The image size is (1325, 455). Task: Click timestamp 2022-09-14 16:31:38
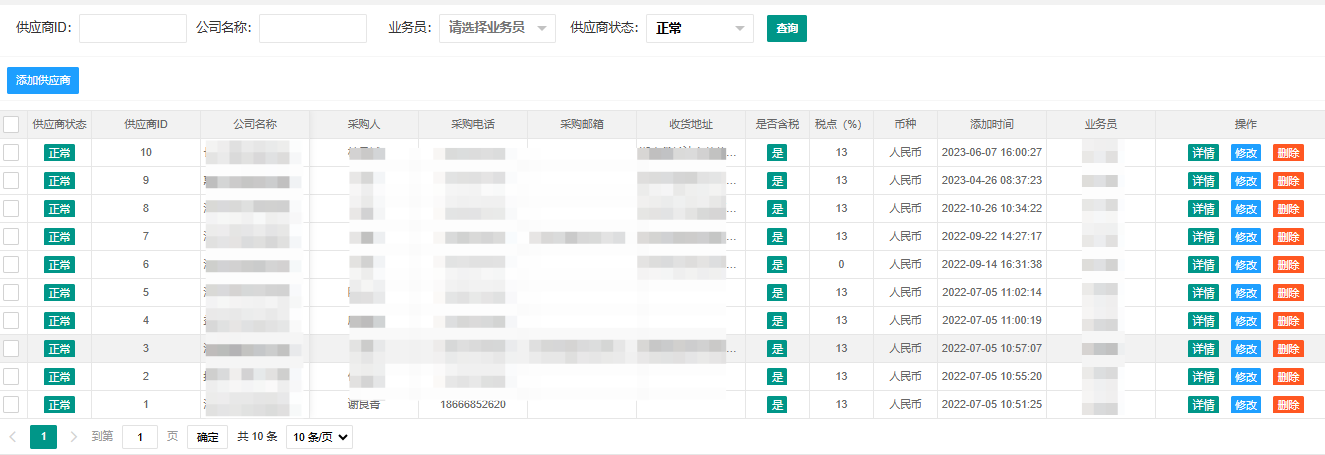point(992,265)
